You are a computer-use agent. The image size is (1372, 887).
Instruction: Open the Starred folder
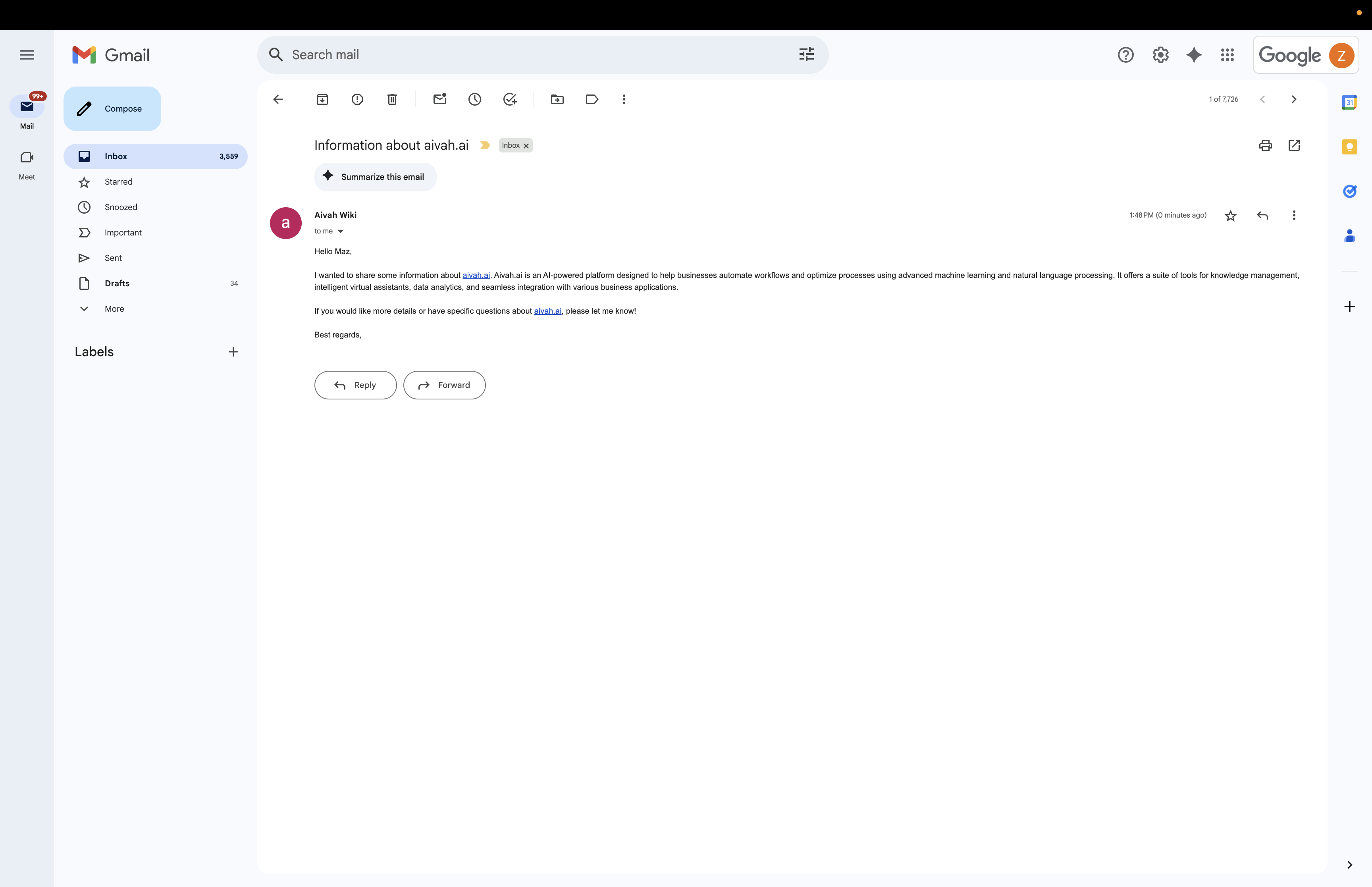pos(119,182)
